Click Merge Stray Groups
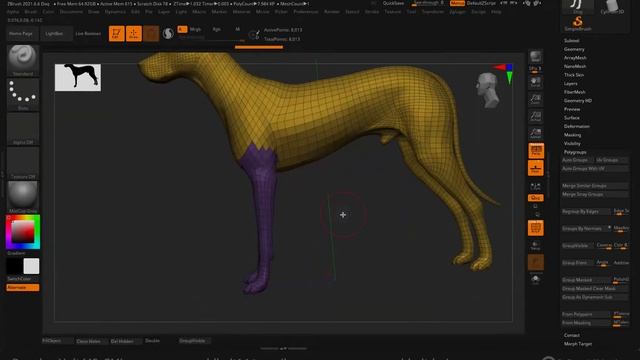 click(x=595, y=194)
